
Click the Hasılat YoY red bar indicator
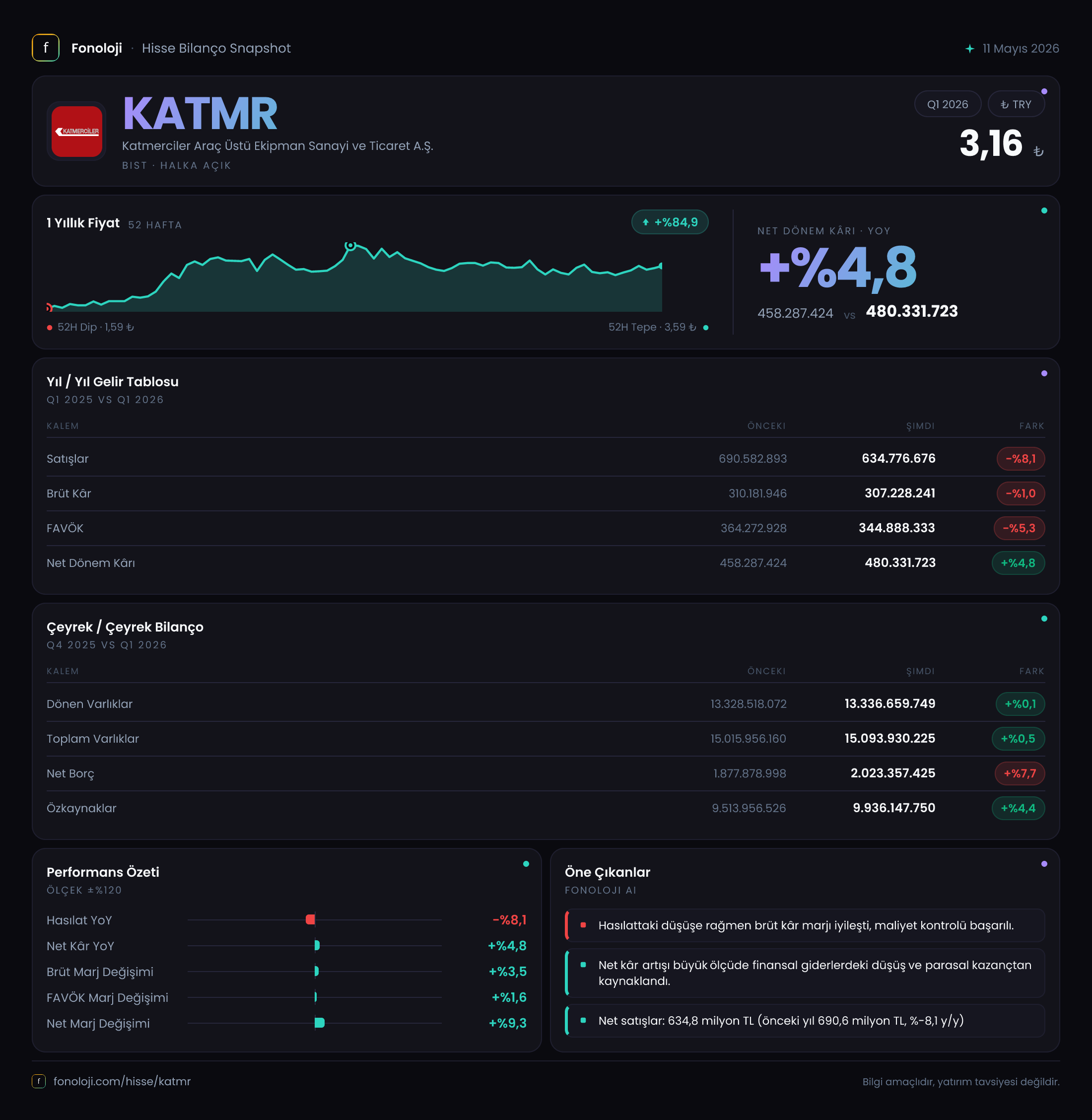(310, 920)
